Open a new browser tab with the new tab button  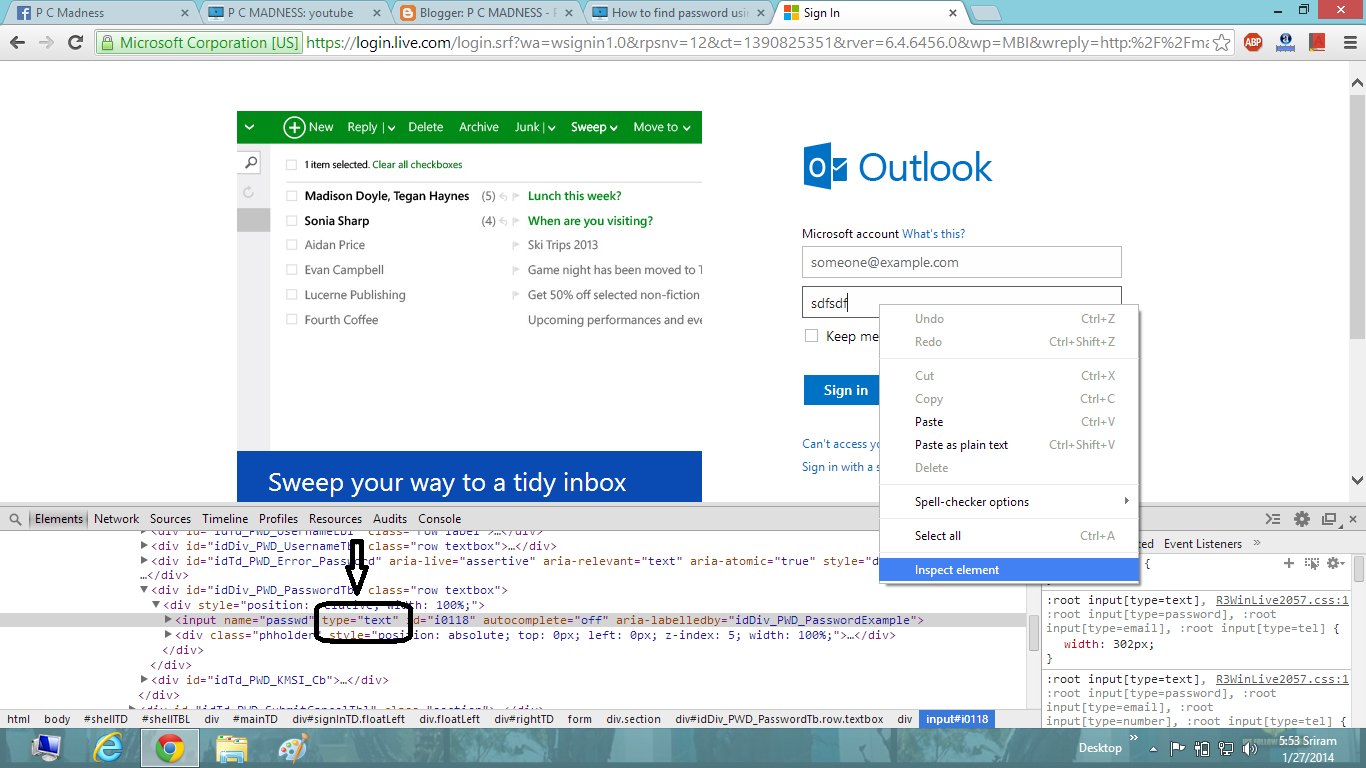(985, 13)
